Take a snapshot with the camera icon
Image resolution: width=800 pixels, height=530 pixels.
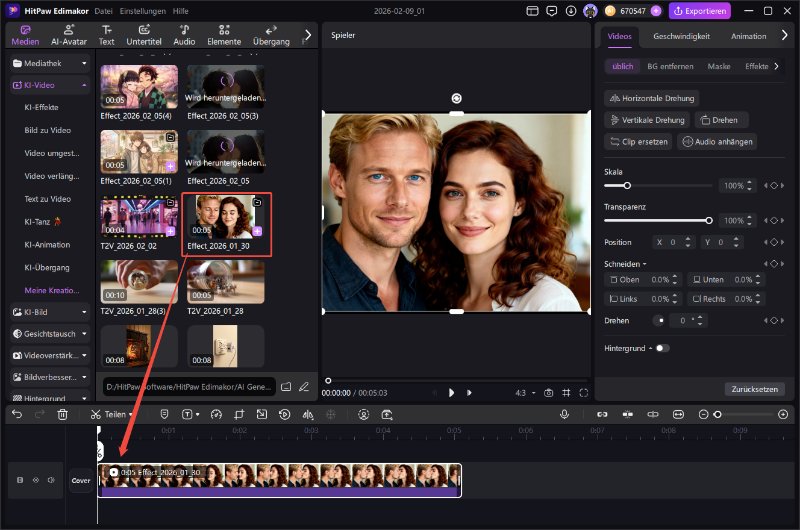click(548, 393)
